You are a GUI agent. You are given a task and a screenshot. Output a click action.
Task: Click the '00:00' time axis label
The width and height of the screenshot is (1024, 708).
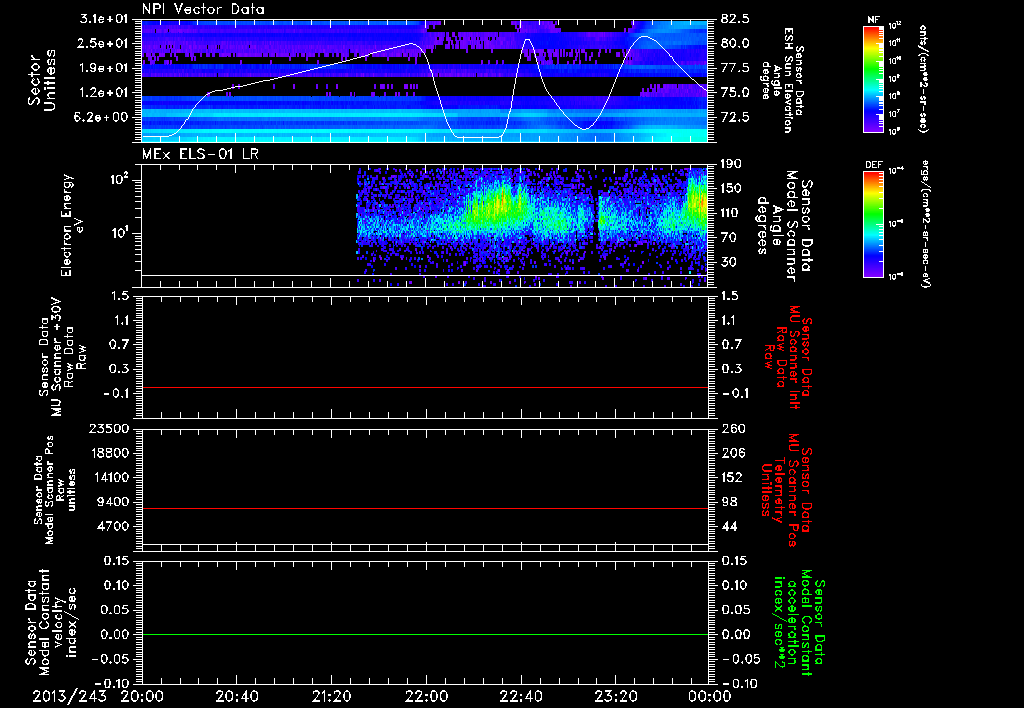click(x=710, y=696)
